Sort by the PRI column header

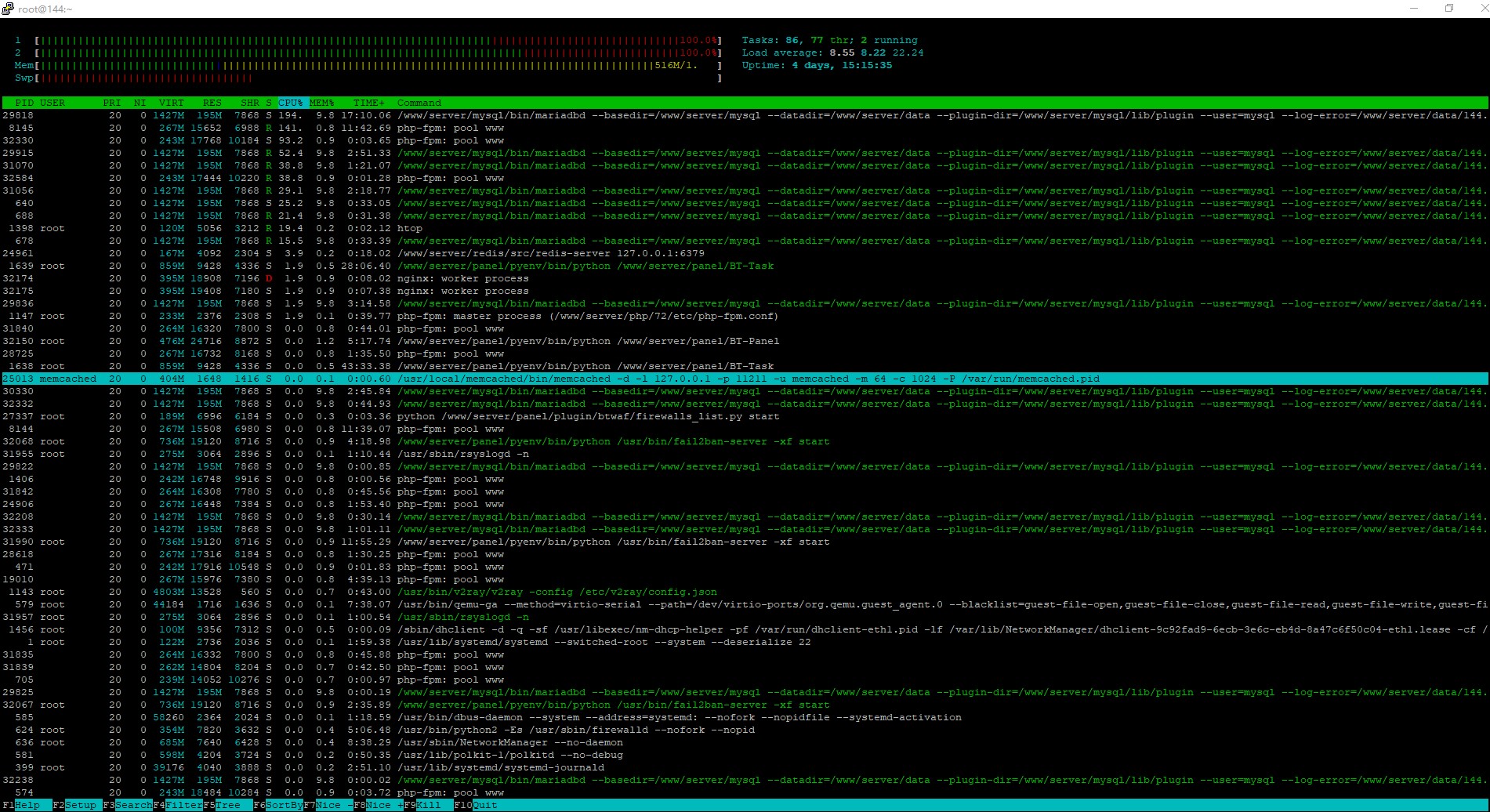112,103
